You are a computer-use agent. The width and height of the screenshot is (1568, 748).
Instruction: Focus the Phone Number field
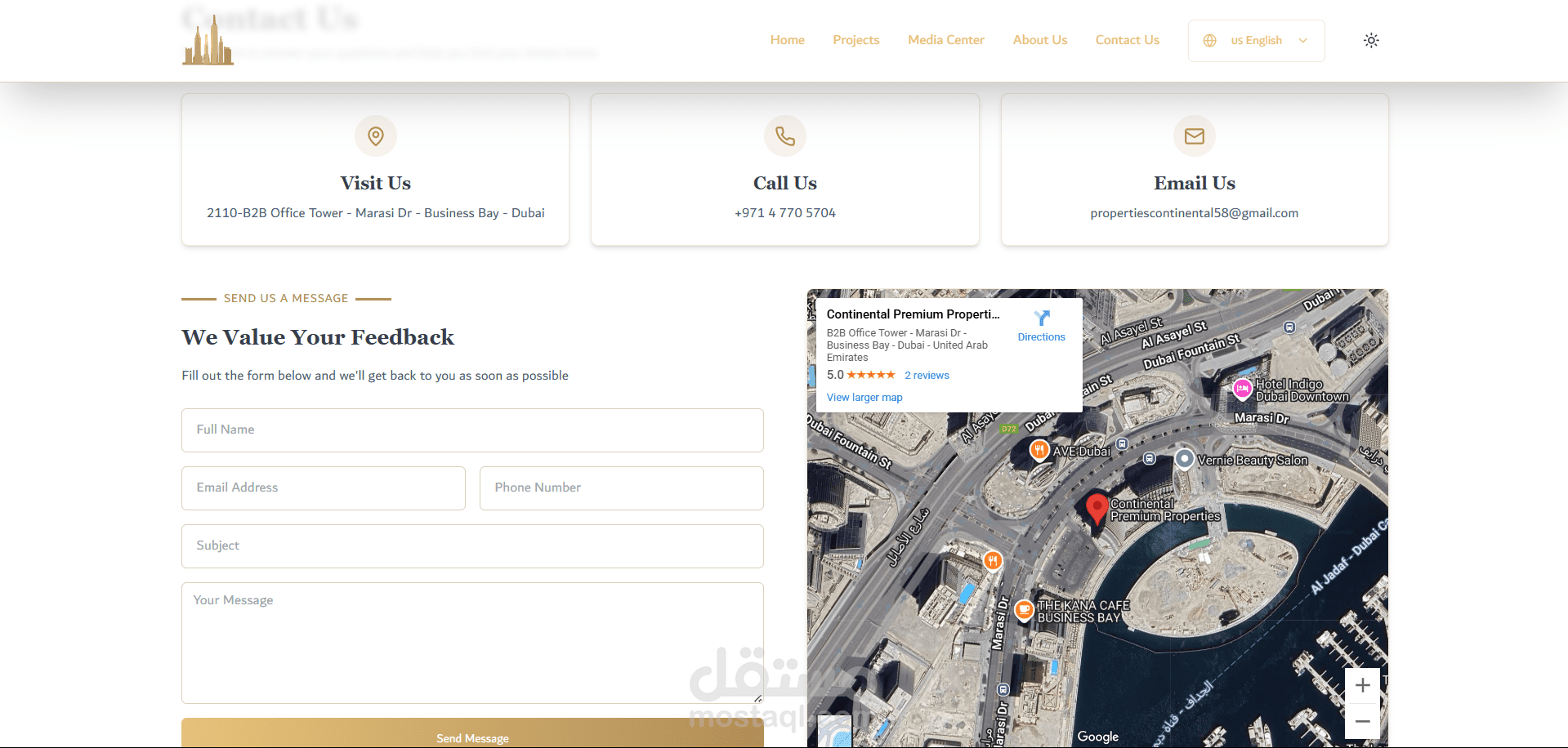pos(622,488)
